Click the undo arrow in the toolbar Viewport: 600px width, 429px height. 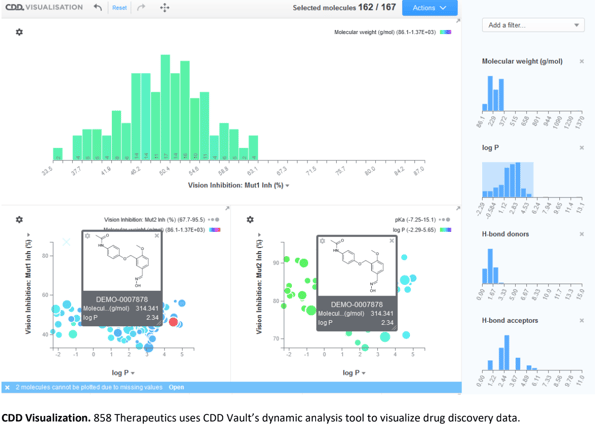pyautogui.click(x=98, y=7)
